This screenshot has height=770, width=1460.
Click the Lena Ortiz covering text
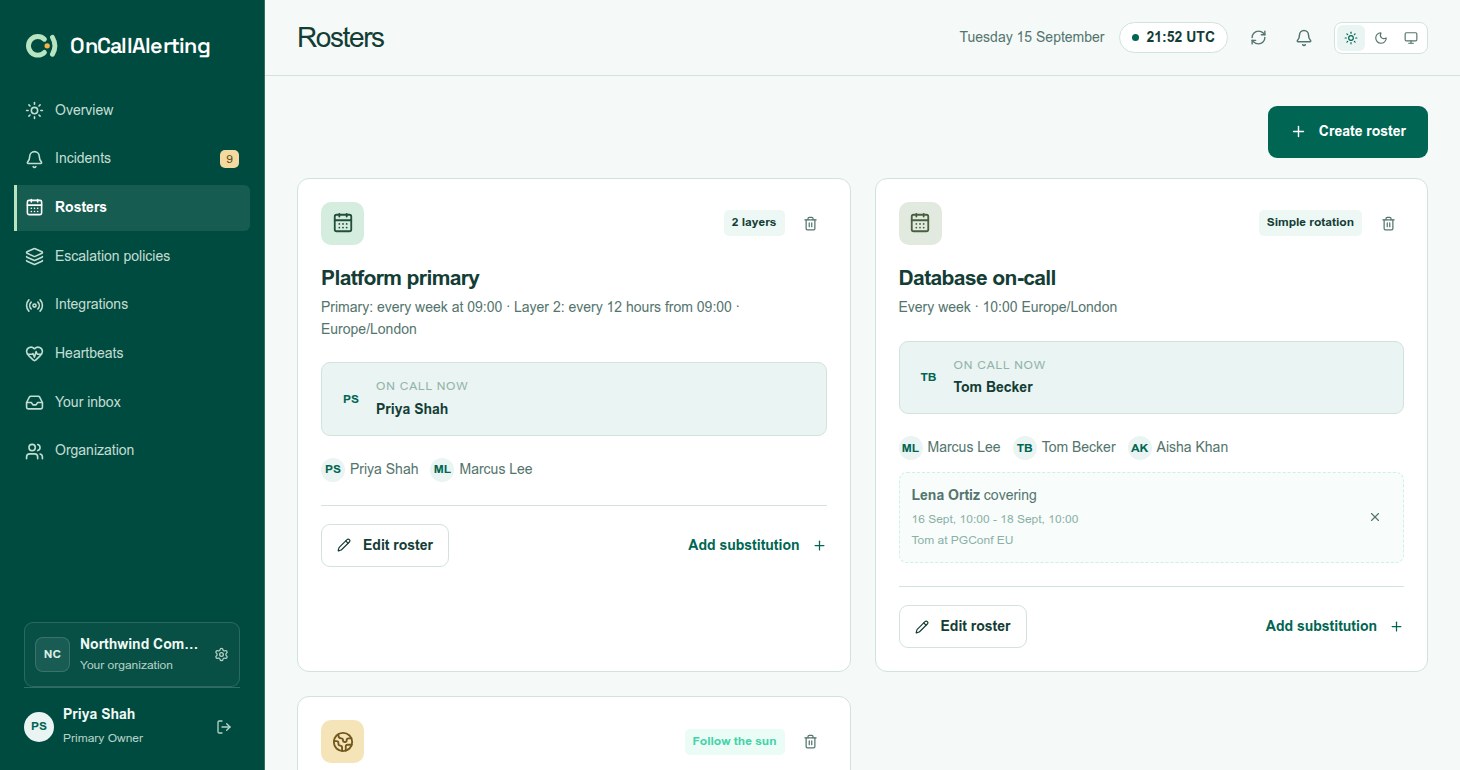[x=974, y=495]
